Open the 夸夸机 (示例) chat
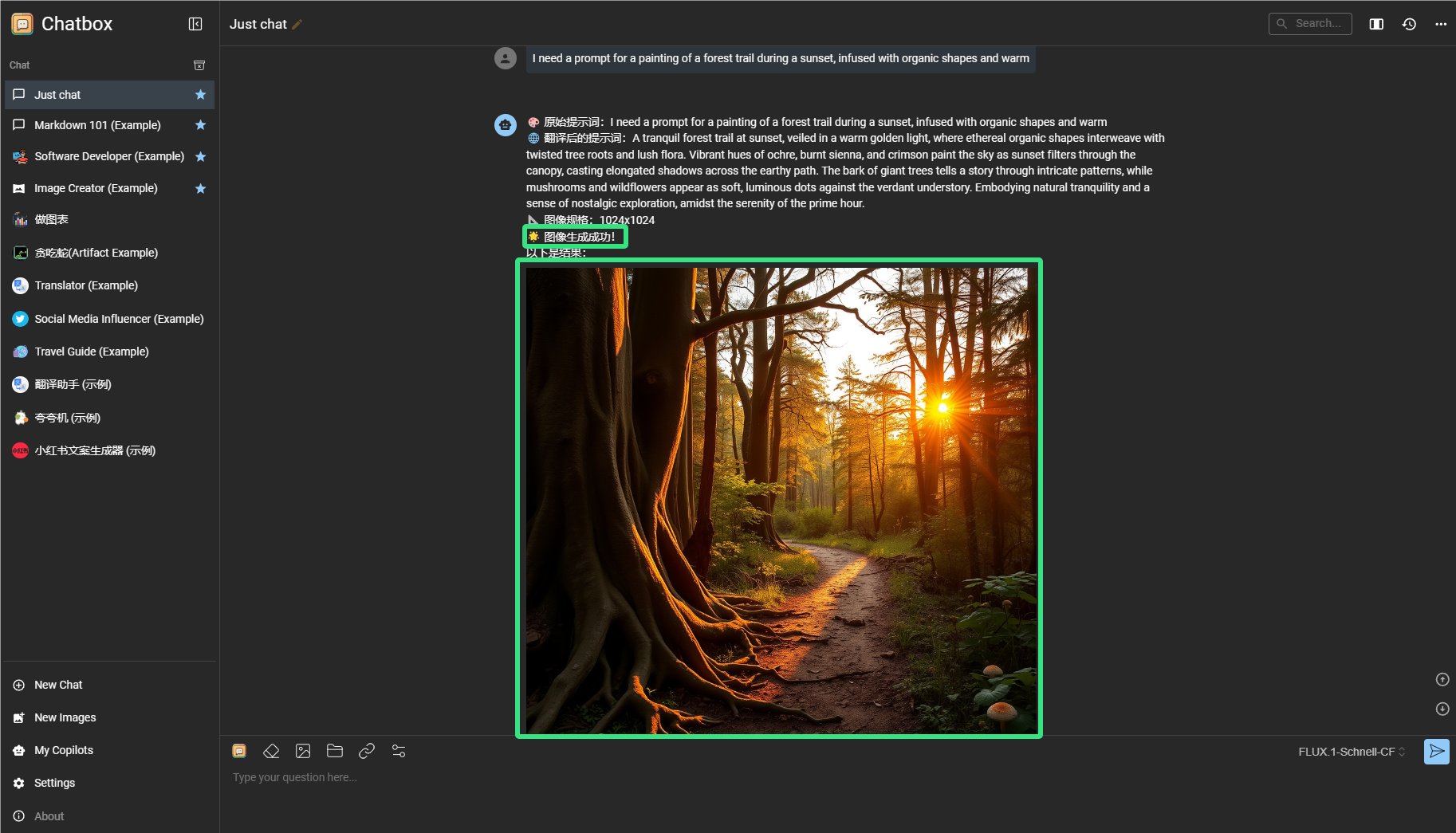This screenshot has width=1456, height=833. point(109,418)
